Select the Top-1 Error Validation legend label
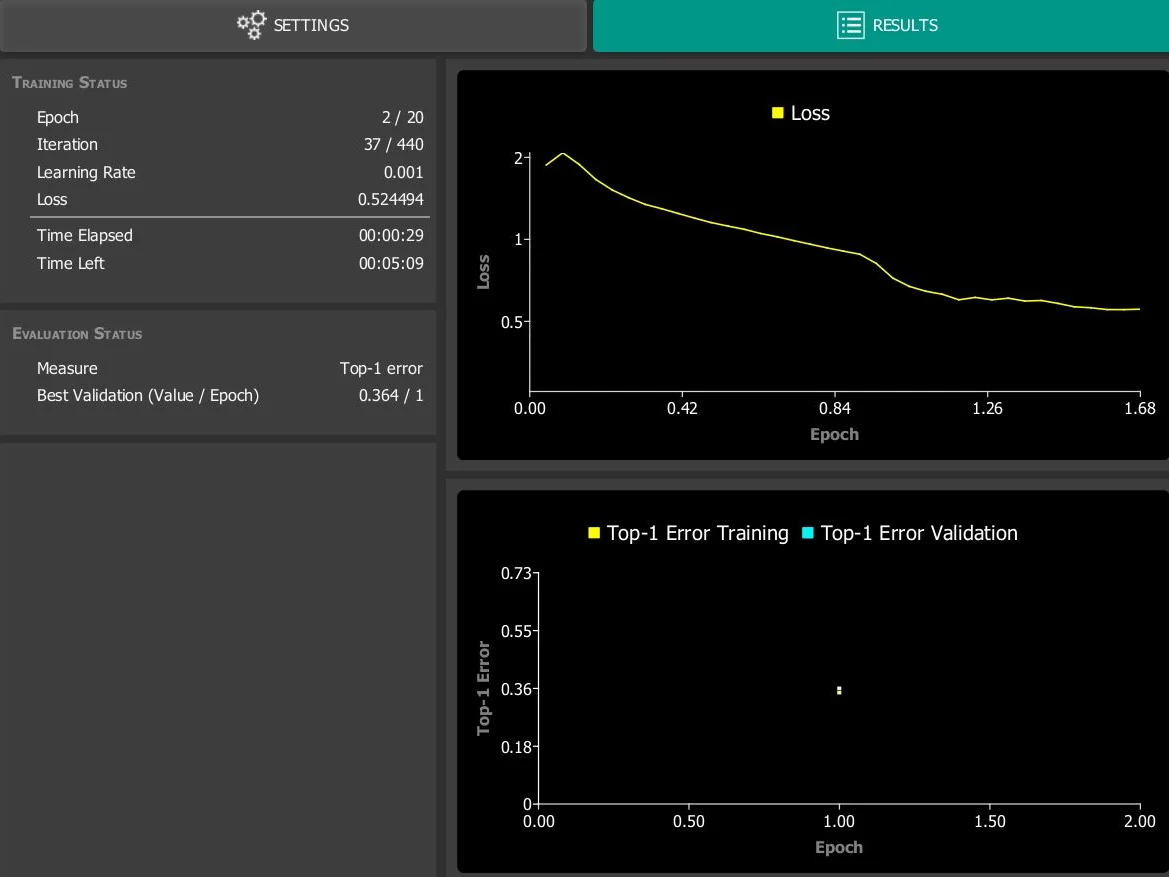The width and height of the screenshot is (1169, 877). [918, 534]
